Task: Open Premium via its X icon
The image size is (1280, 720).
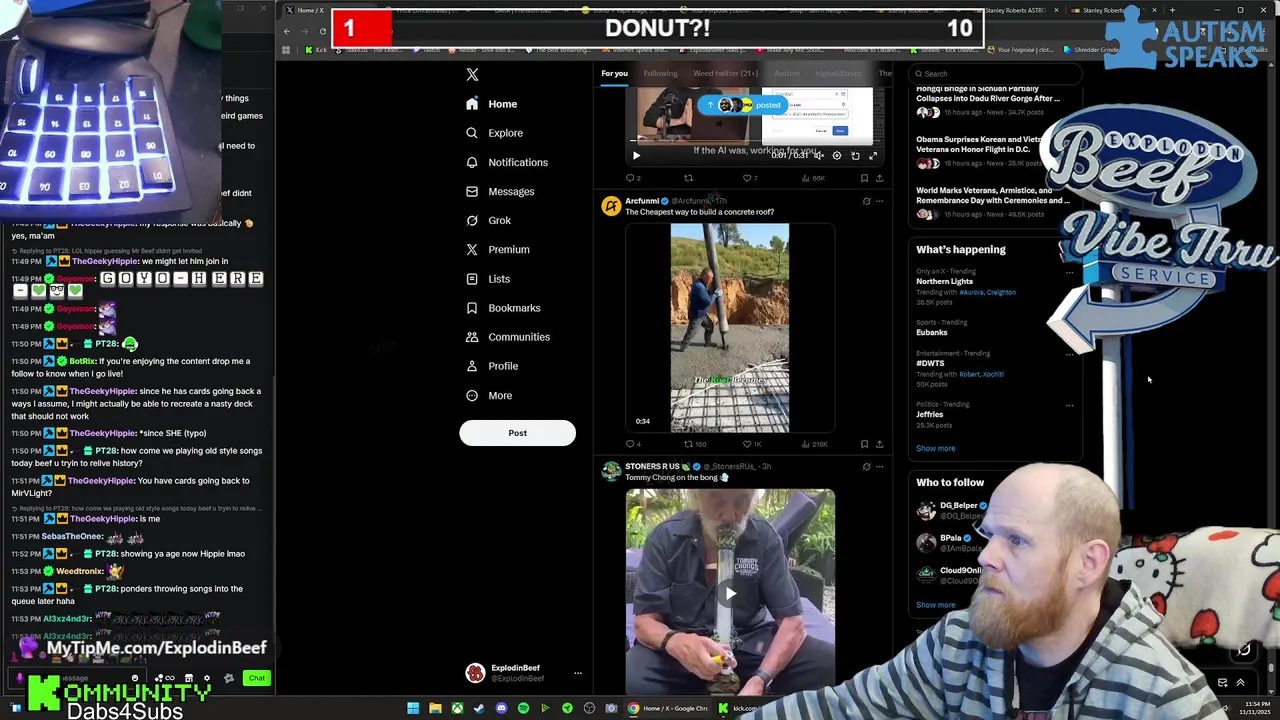Action: 472,249
